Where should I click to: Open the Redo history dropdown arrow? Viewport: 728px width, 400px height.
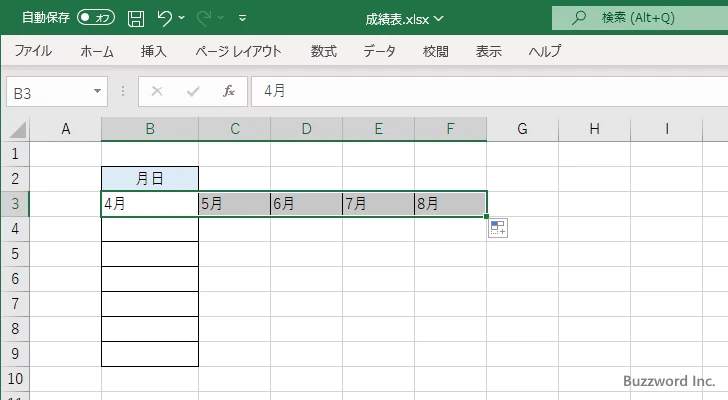pos(221,18)
